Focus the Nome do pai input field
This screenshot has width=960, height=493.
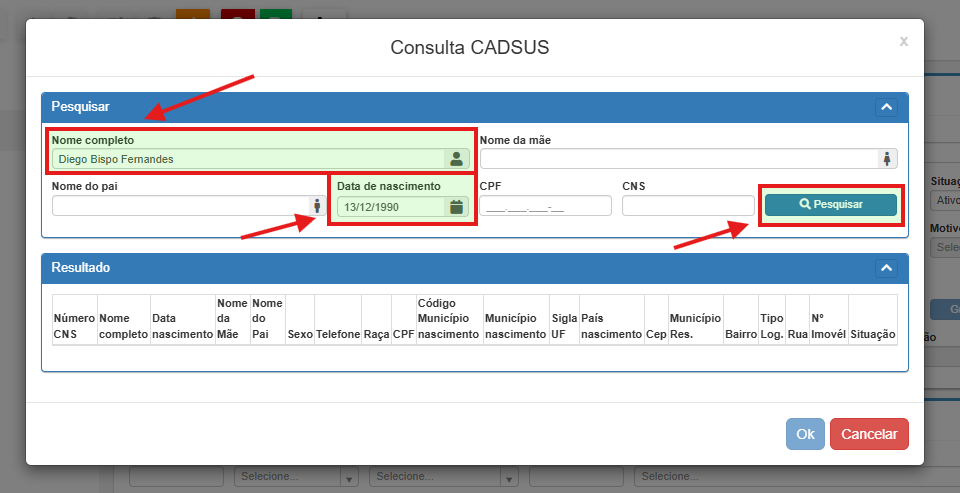[180, 206]
